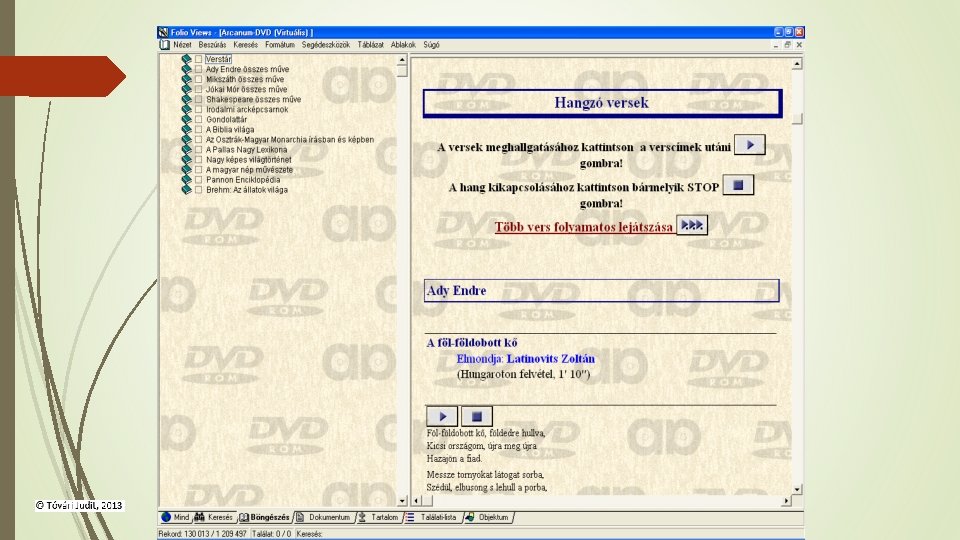This screenshot has height=540, width=960.
Task: Stop playback of A föl-földobott kő
Action: [x=476, y=416]
